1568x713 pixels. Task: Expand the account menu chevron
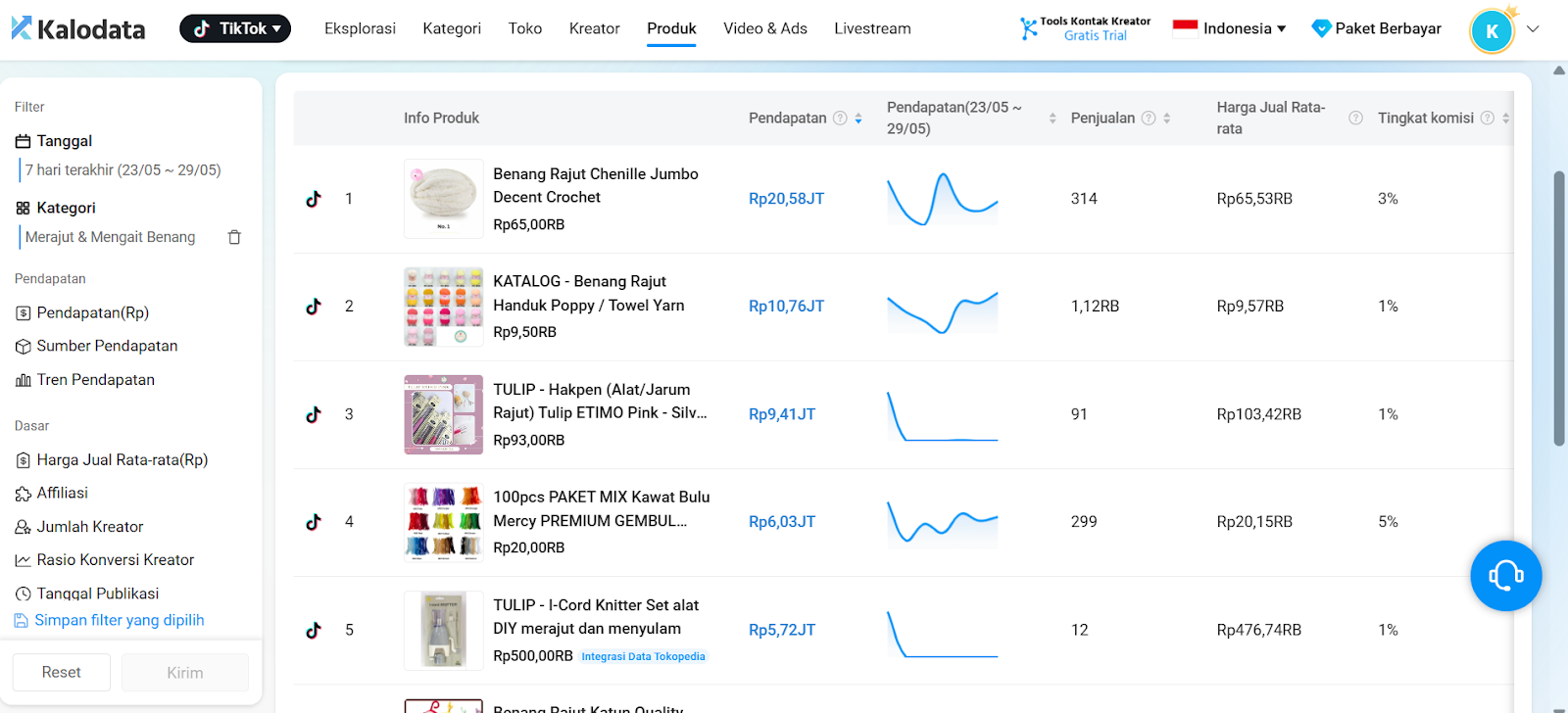[1533, 29]
